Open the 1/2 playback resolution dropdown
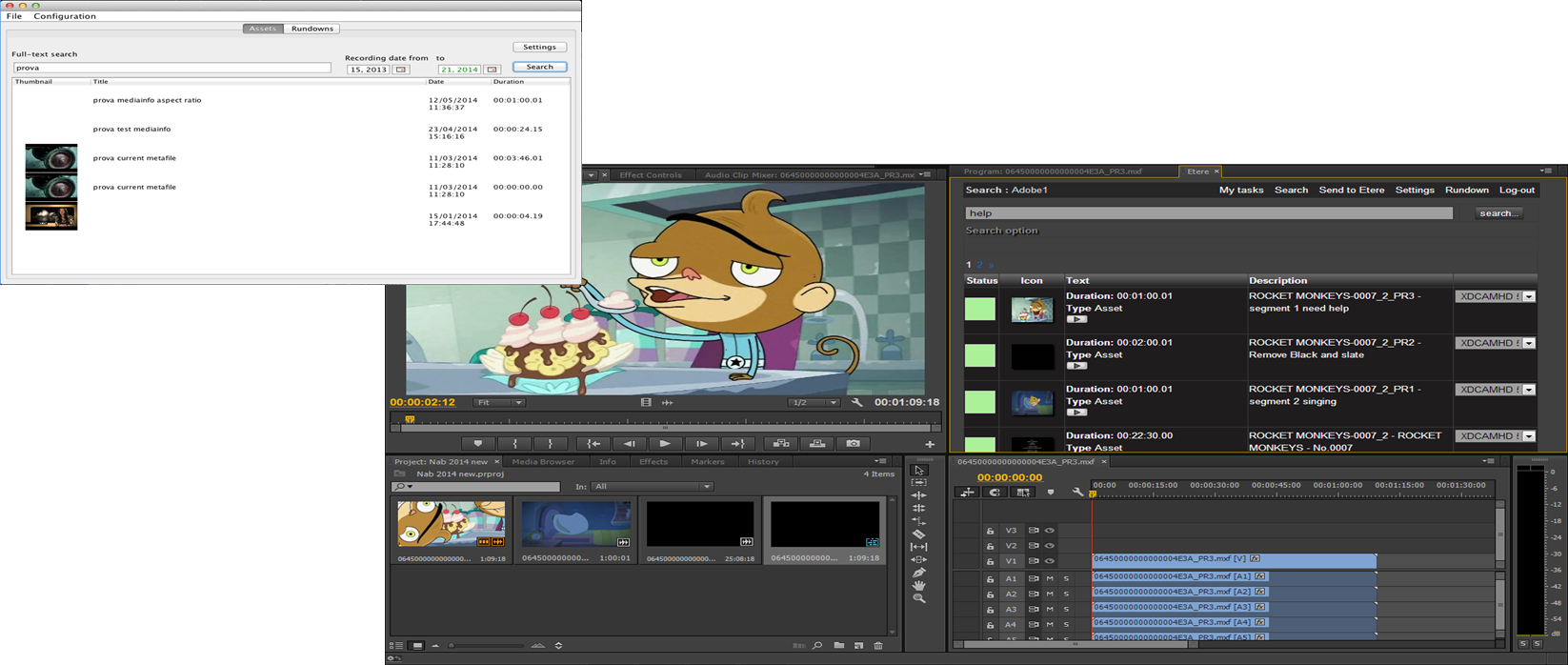This screenshot has width=1568, height=665. pos(814,403)
